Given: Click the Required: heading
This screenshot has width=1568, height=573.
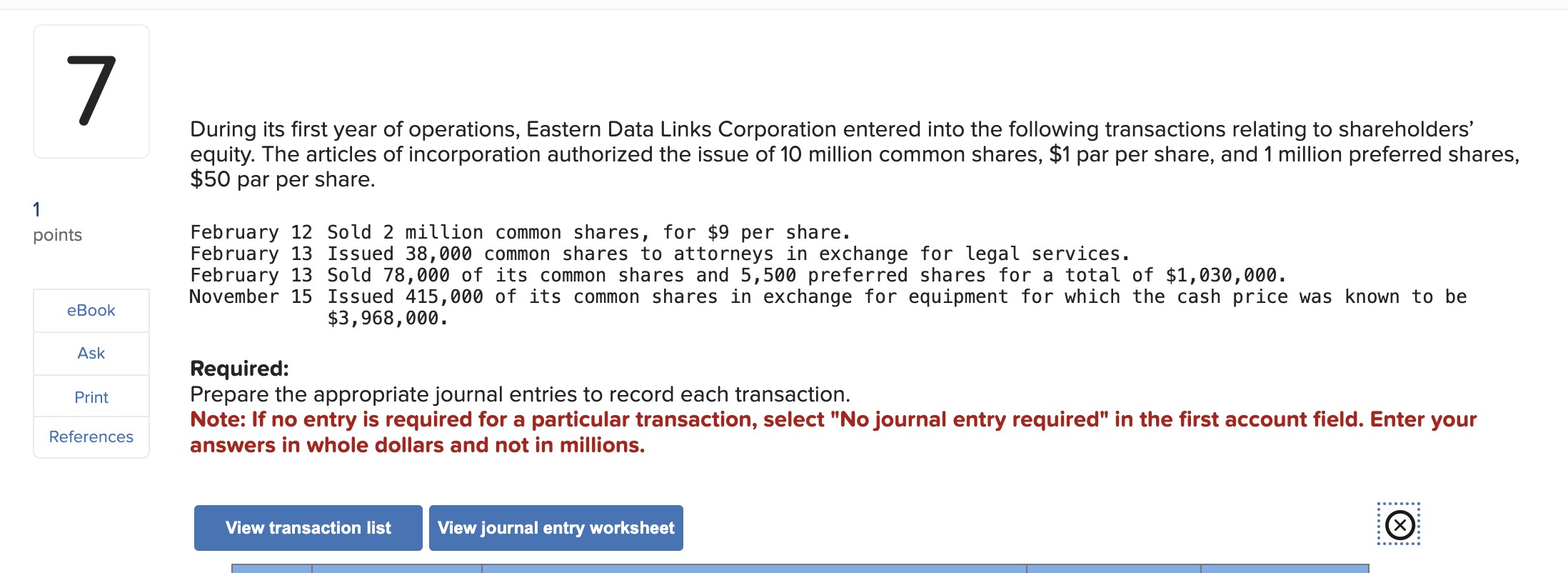Looking at the screenshot, I should pyautogui.click(x=239, y=368).
